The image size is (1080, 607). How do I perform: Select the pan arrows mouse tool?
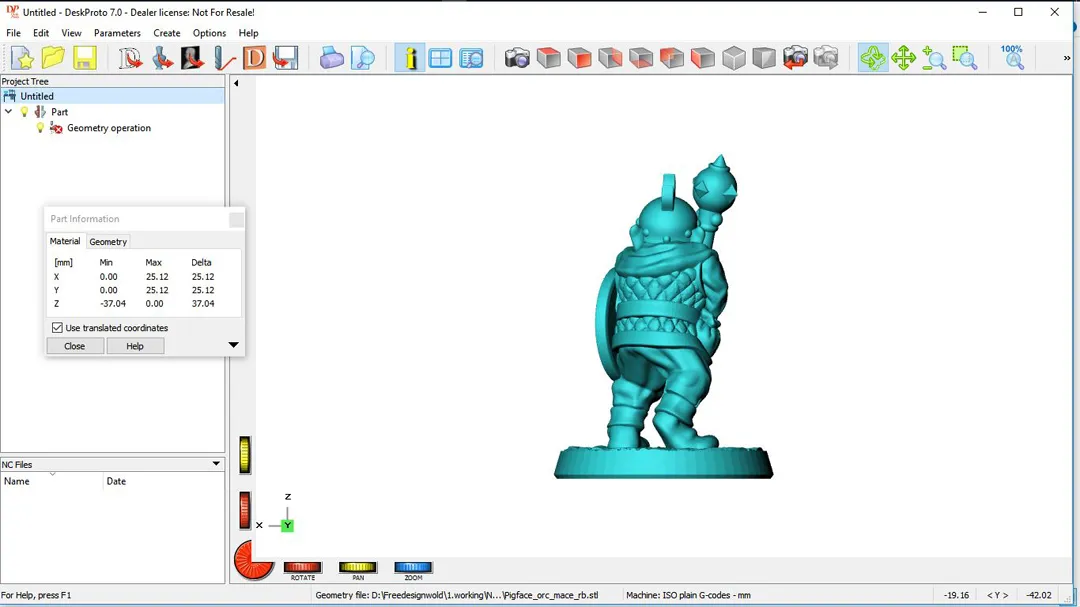pyautogui.click(x=904, y=58)
